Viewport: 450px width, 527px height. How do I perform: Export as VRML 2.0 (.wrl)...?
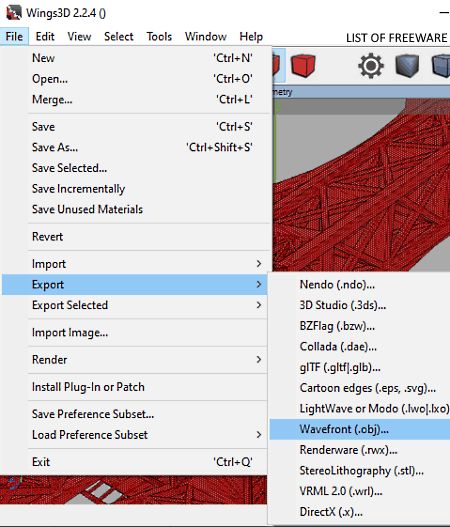tap(360, 491)
